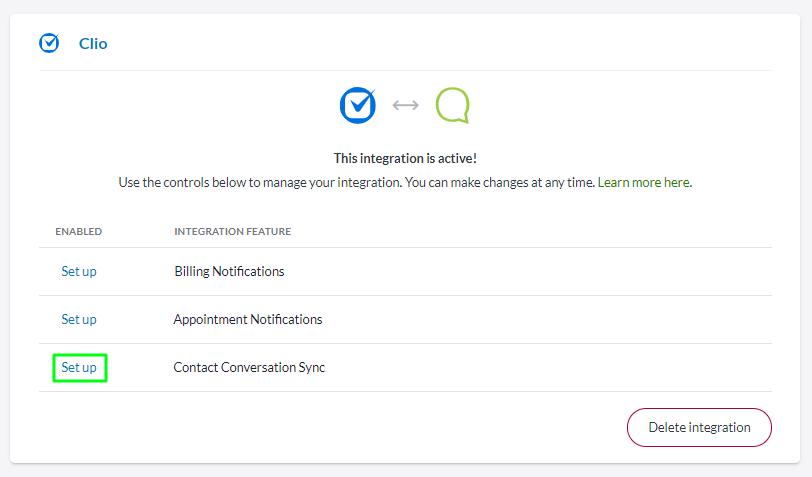Viewport: 812px width, 477px height.
Task: Select the Contact Conversation Sync feature label
Action: pos(249,367)
